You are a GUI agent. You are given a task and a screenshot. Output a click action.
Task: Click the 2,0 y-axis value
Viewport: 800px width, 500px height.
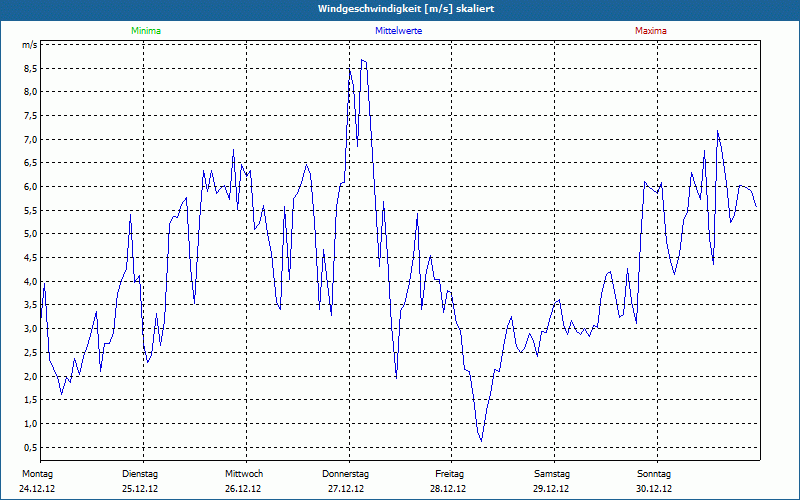pyautogui.click(x=31, y=376)
